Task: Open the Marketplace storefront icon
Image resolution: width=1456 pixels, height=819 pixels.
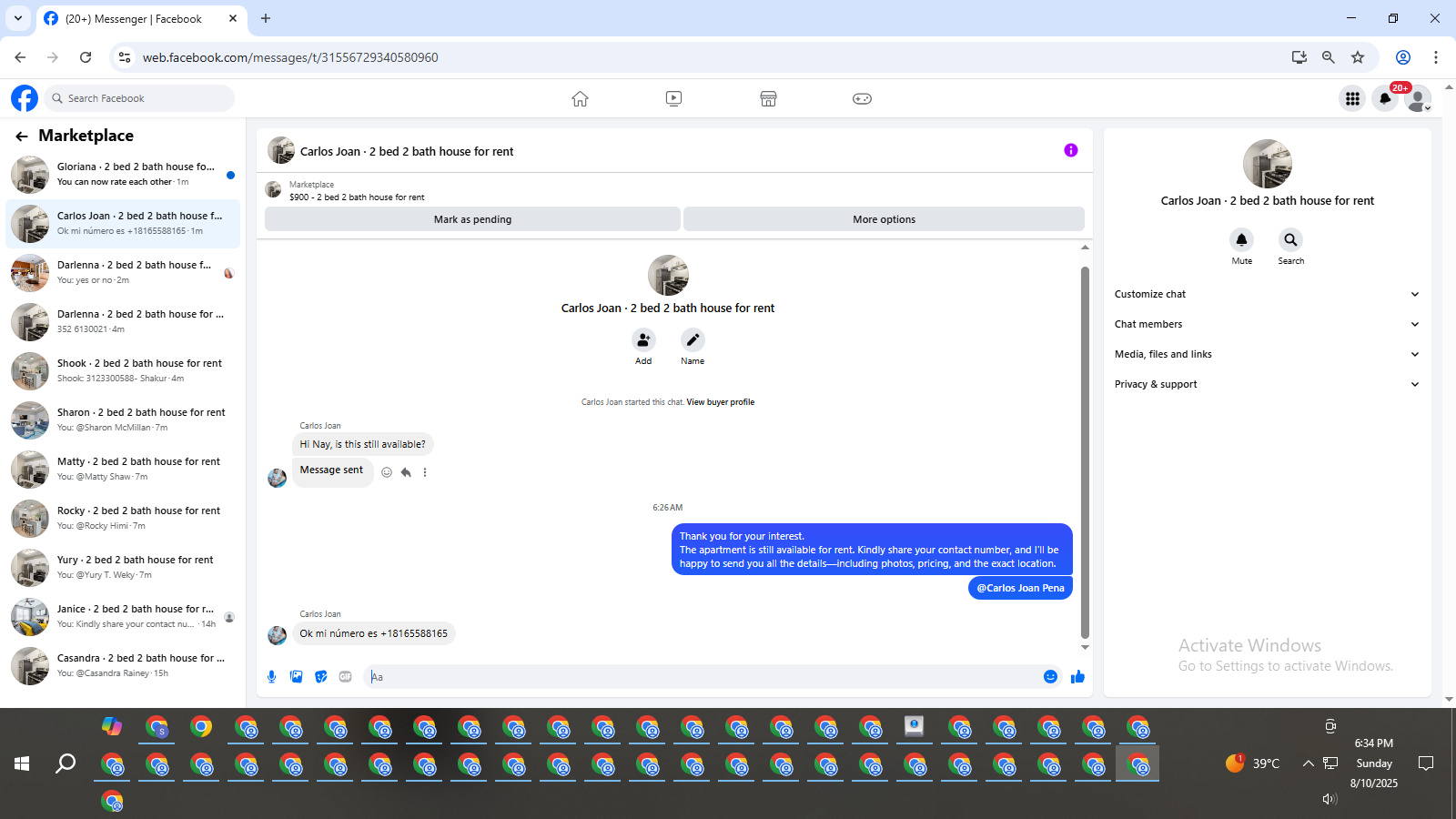Action: pyautogui.click(x=768, y=98)
